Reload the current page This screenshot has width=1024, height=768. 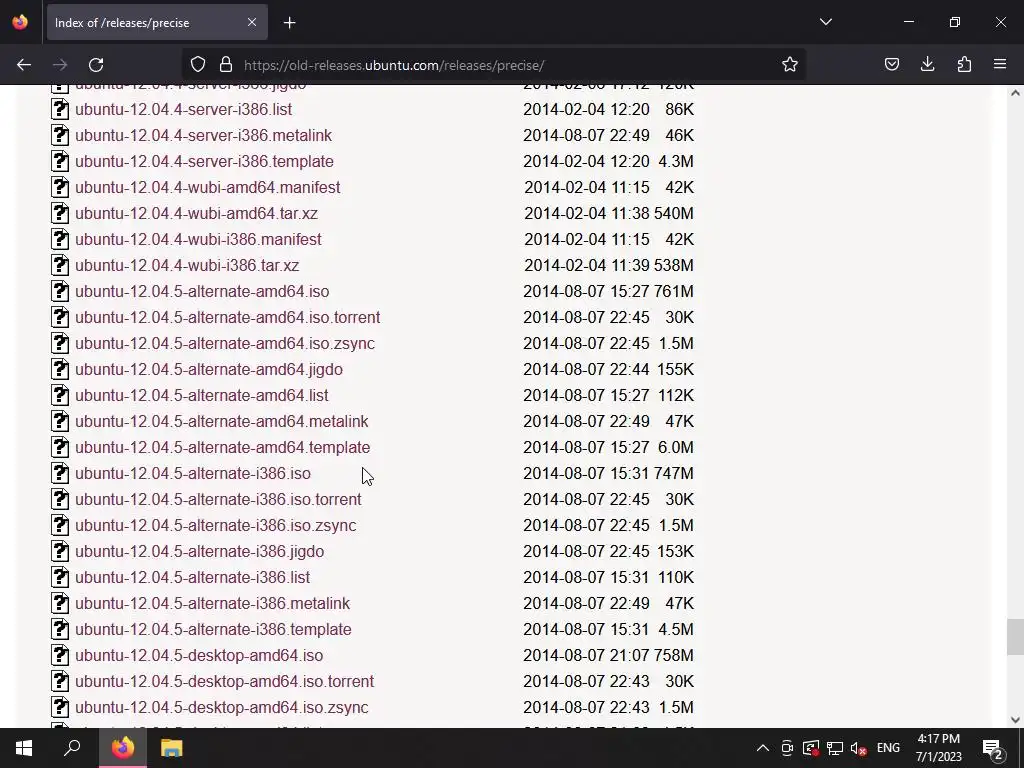[x=96, y=65]
